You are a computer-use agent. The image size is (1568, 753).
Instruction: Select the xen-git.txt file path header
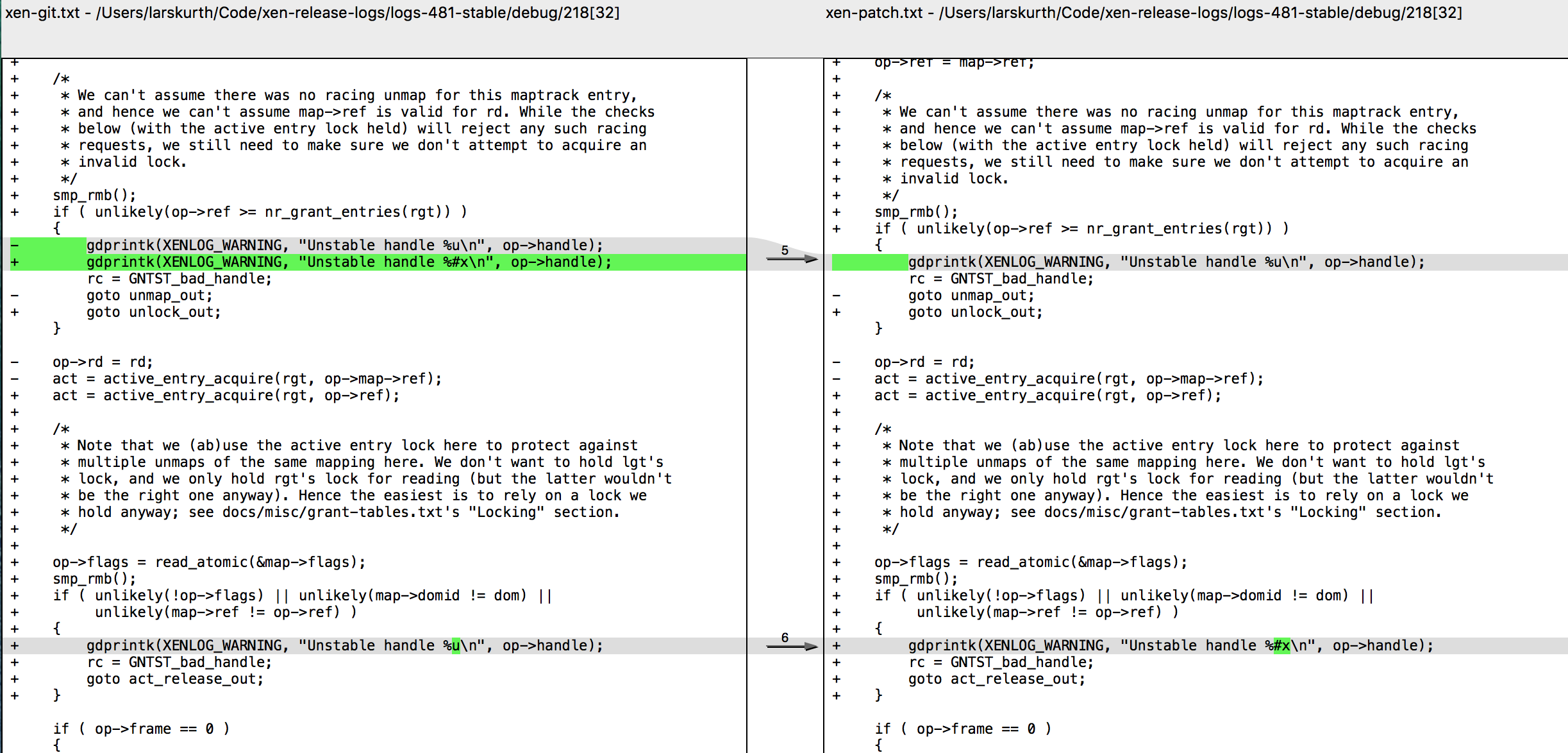[x=312, y=13]
